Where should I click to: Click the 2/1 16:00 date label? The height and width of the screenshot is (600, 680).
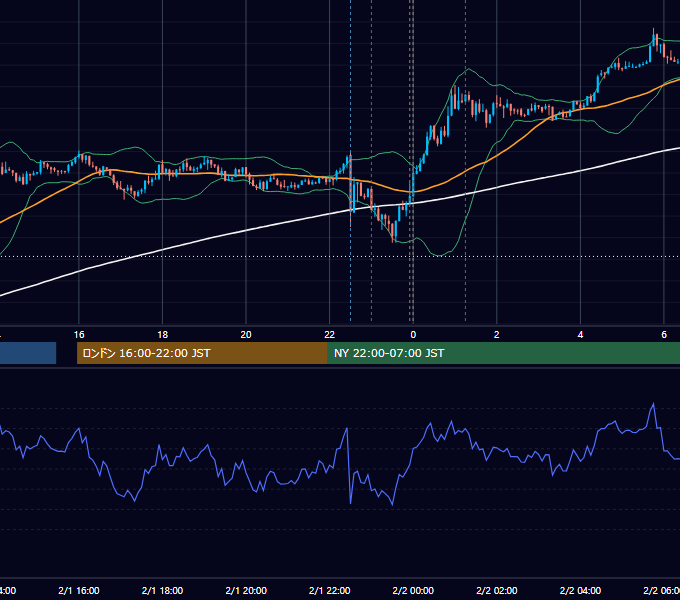79,590
